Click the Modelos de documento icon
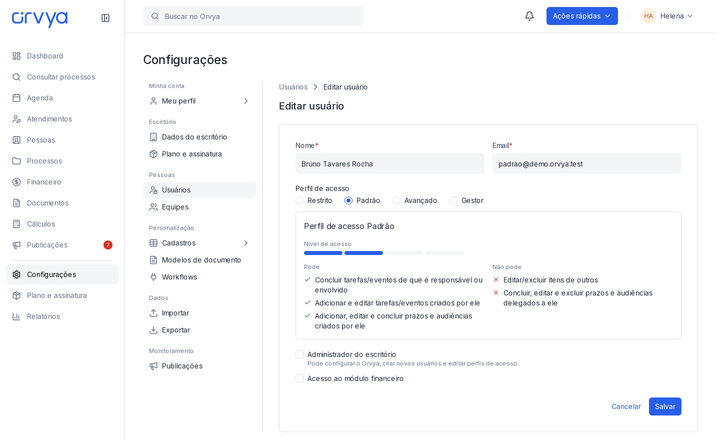This screenshot has height=440, width=720. point(153,260)
